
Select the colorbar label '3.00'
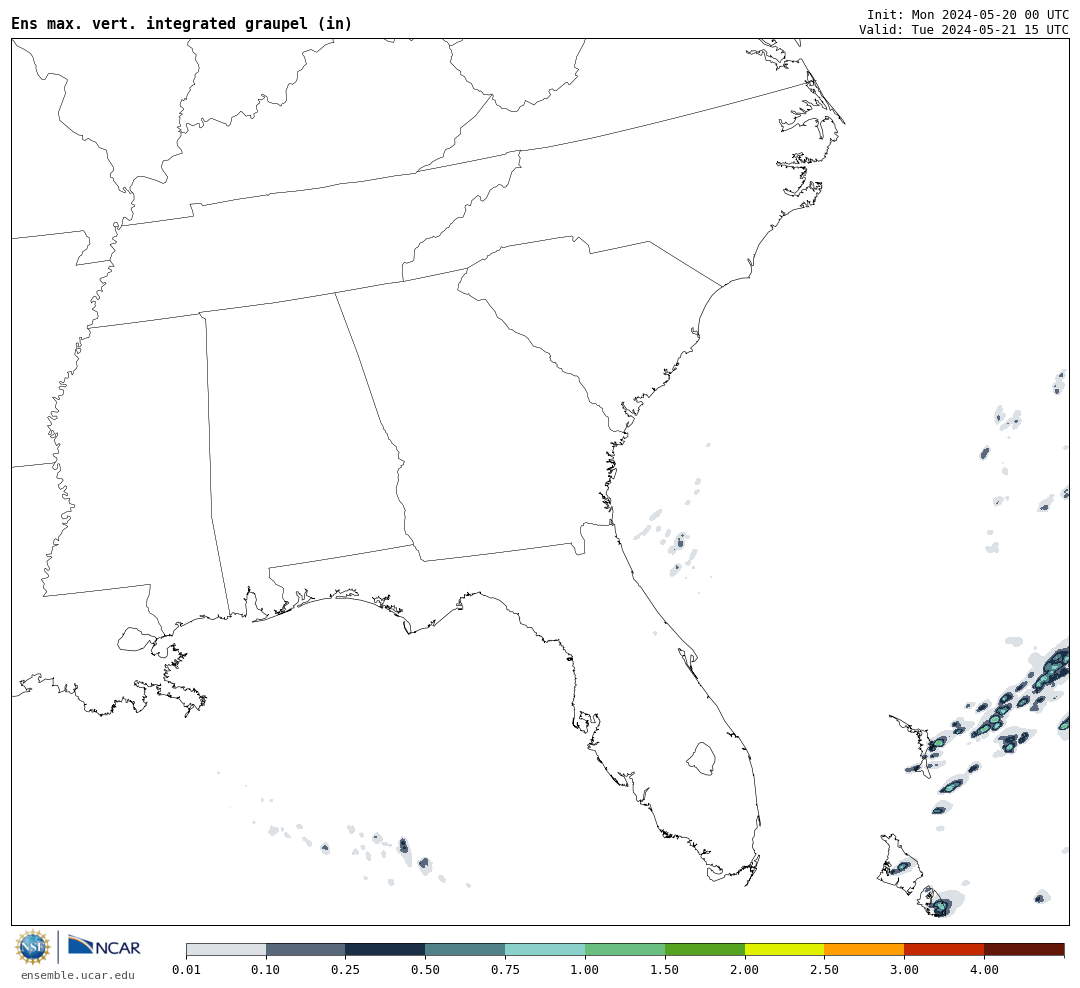click(904, 970)
